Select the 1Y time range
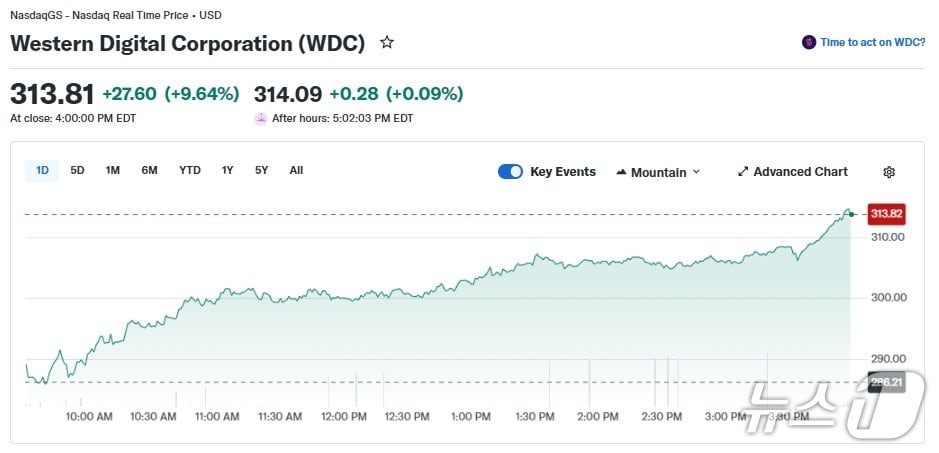The image size is (939, 453). (228, 170)
